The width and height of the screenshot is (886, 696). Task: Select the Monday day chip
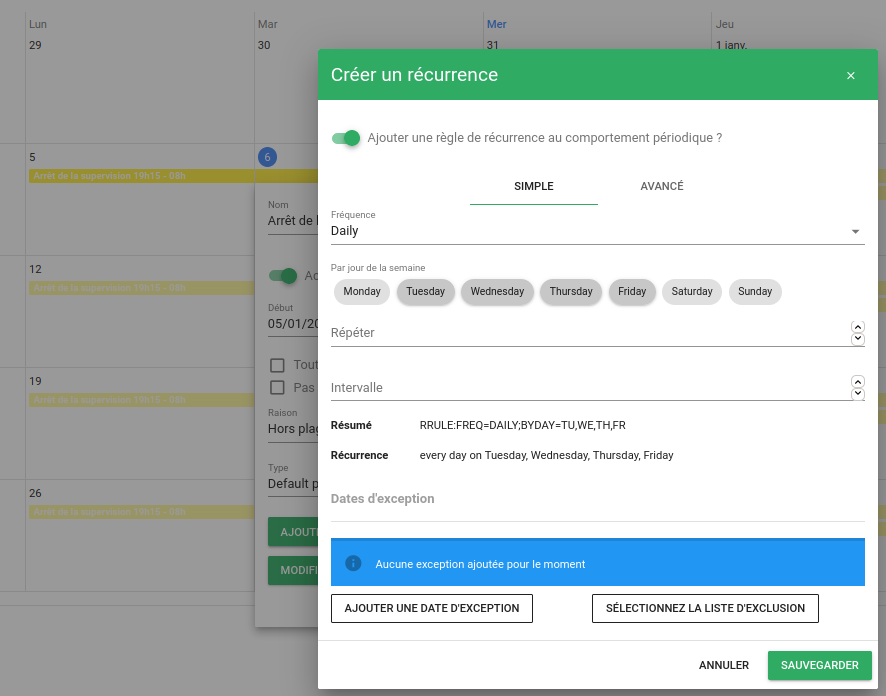pyautogui.click(x=362, y=292)
